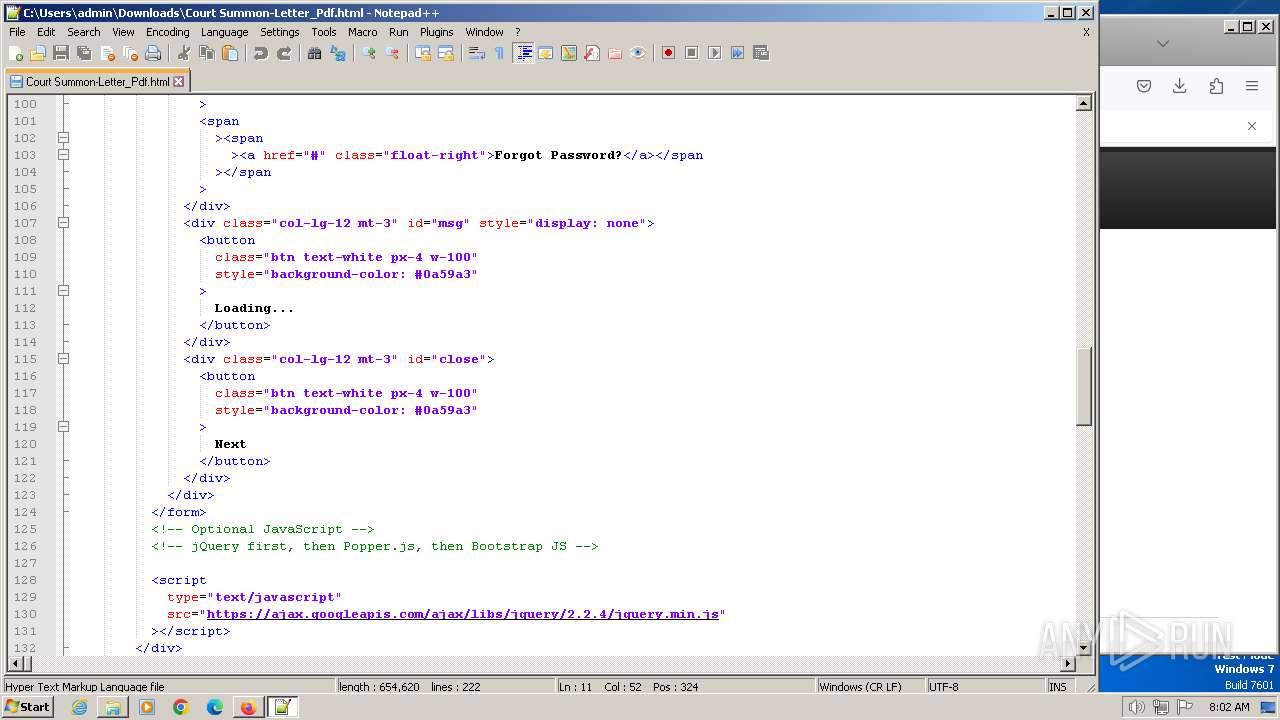1280x720 pixels.
Task: Open the User Defined Language icon
Action: [545, 53]
